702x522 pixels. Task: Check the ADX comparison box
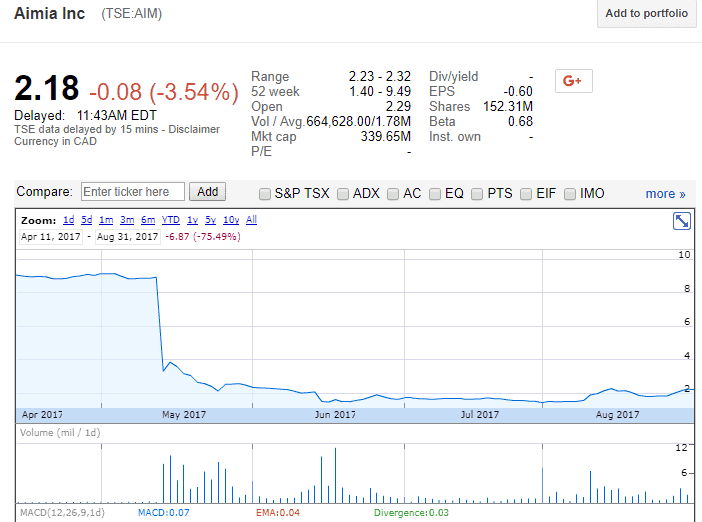point(343,194)
